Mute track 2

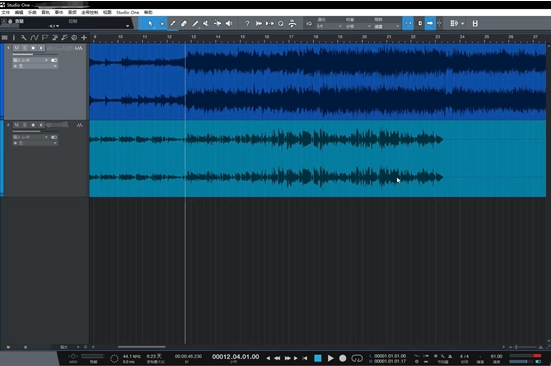(17, 125)
